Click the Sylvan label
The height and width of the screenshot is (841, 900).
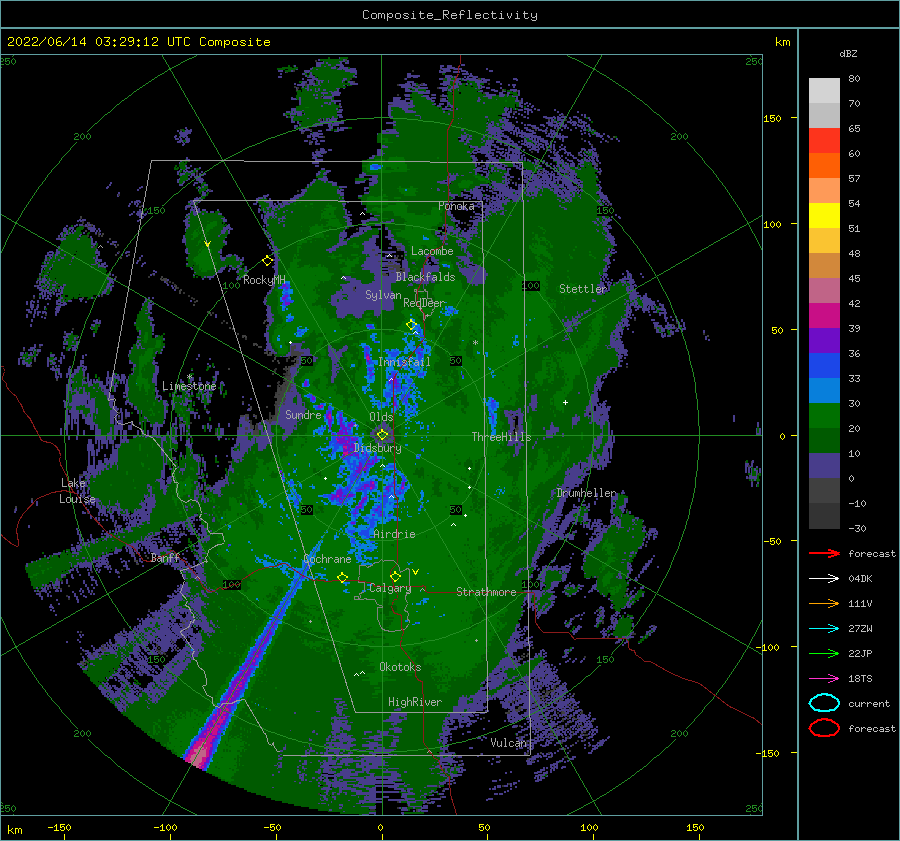pyautogui.click(x=383, y=295)
